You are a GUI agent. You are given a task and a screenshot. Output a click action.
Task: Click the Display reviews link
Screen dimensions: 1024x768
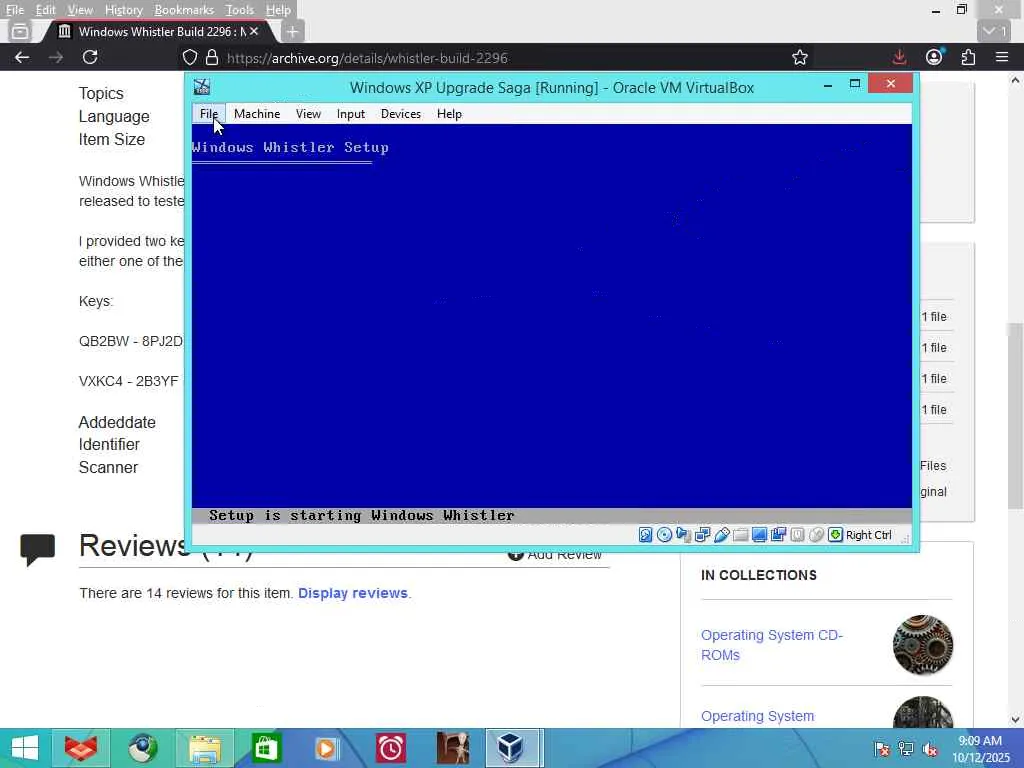[353, 593]
